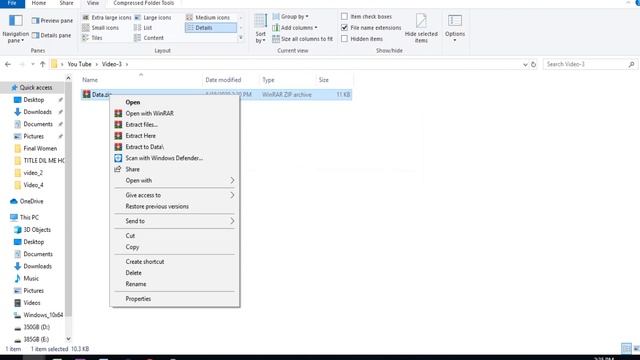Toggle the Details pane

coord(51,36)
